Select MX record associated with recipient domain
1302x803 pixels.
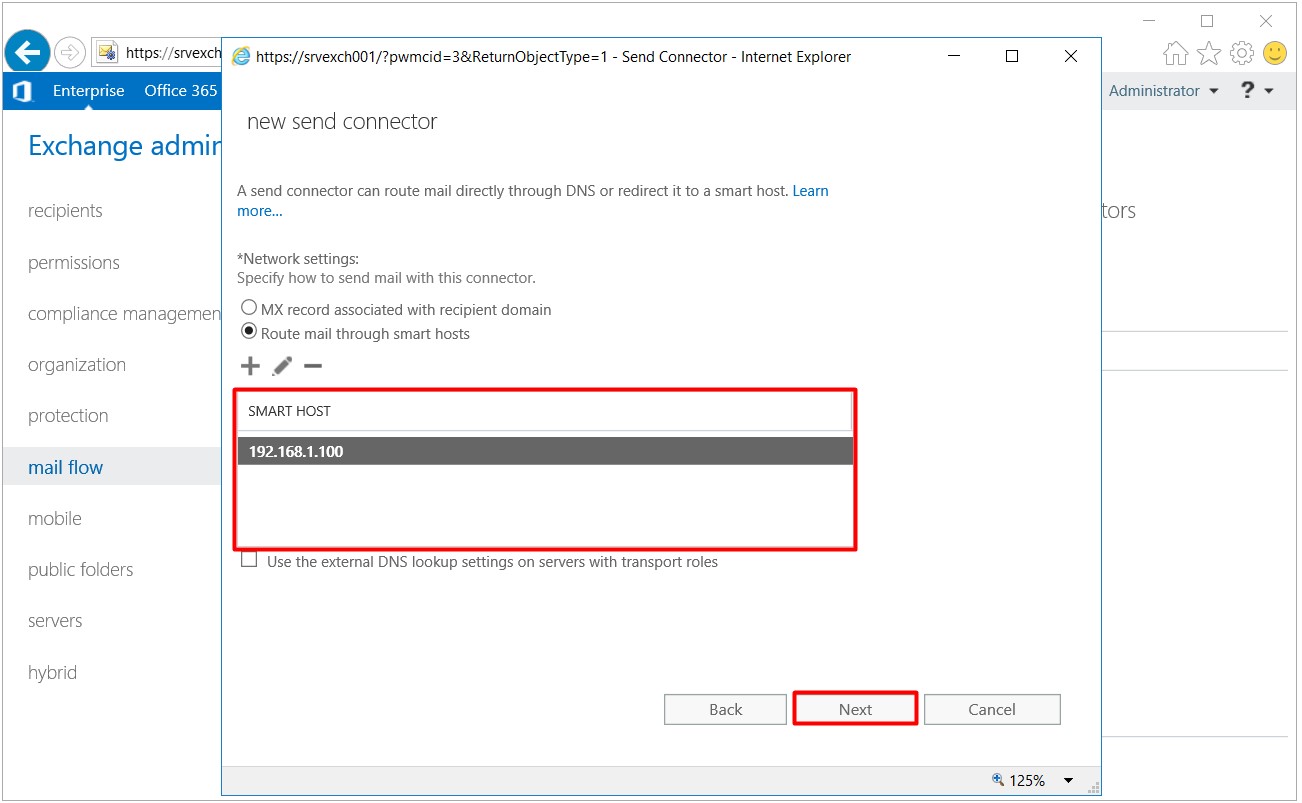249,309
